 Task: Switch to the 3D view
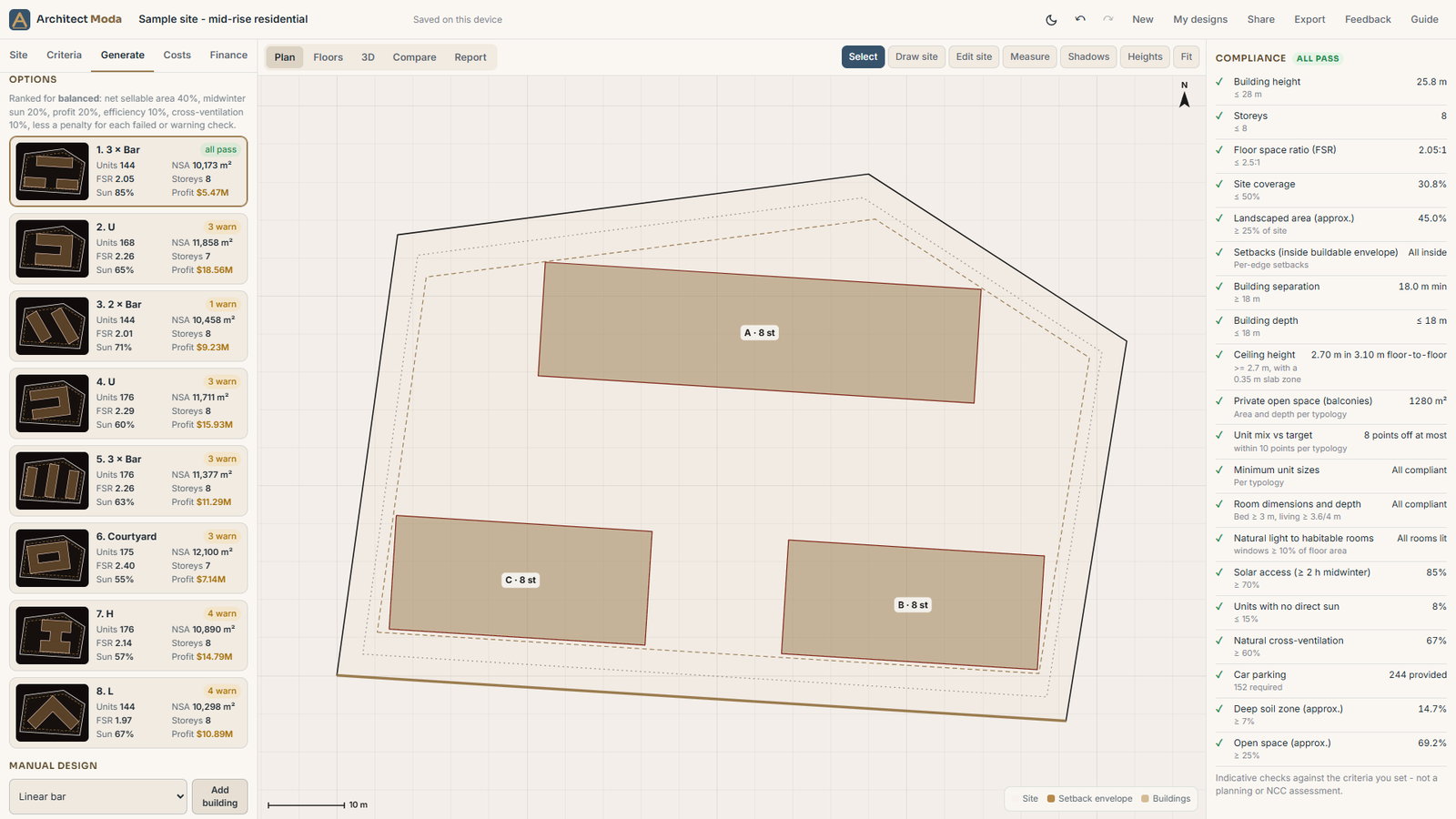click(368, 57)
